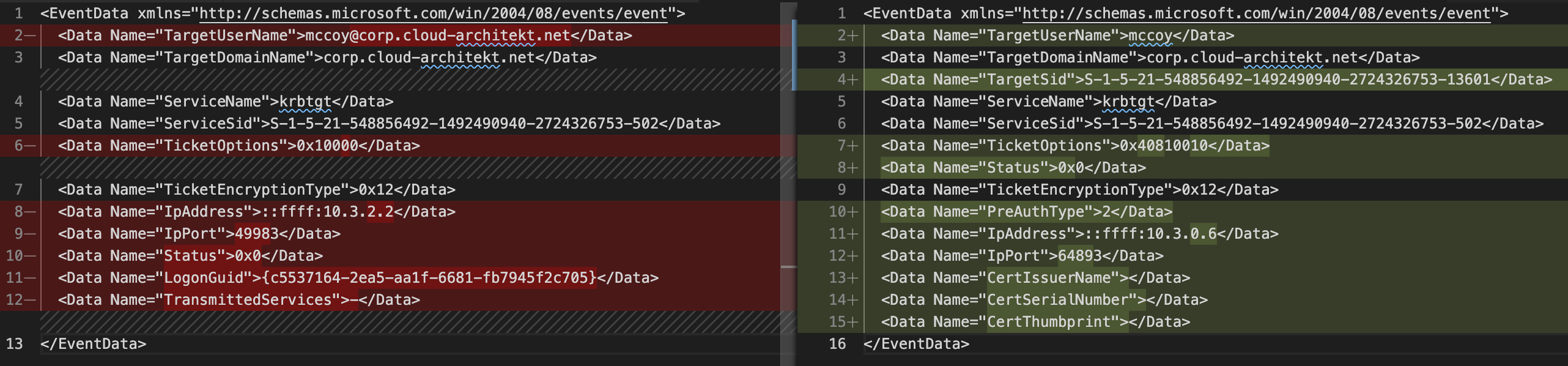The height and width of the screenshot is (366, 1568).
Task: Click line number 16 in the right gutter
Action: pos(837,344)
